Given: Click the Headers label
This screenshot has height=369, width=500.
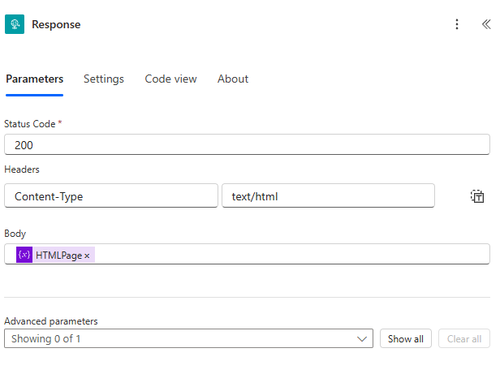Looking at the screenshot, I should coord(22,169).
